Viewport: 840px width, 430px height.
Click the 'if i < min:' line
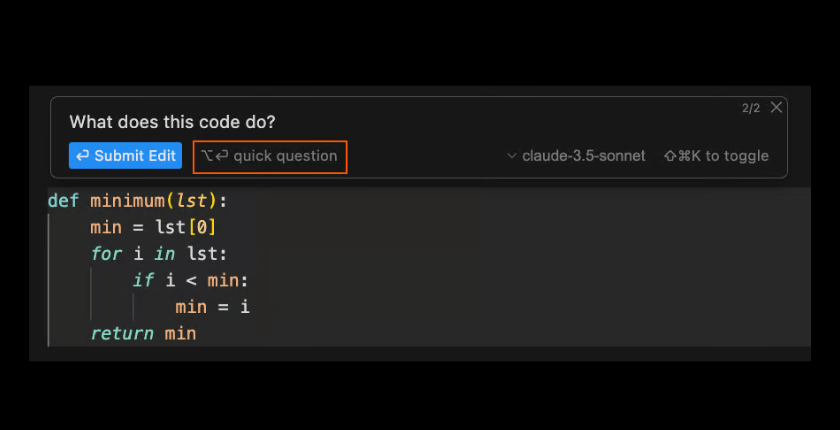tap(190, 281)
